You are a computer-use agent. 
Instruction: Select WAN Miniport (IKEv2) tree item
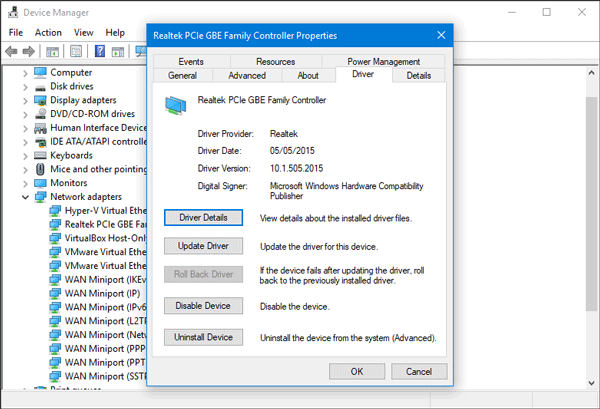[x=105, y=280]
